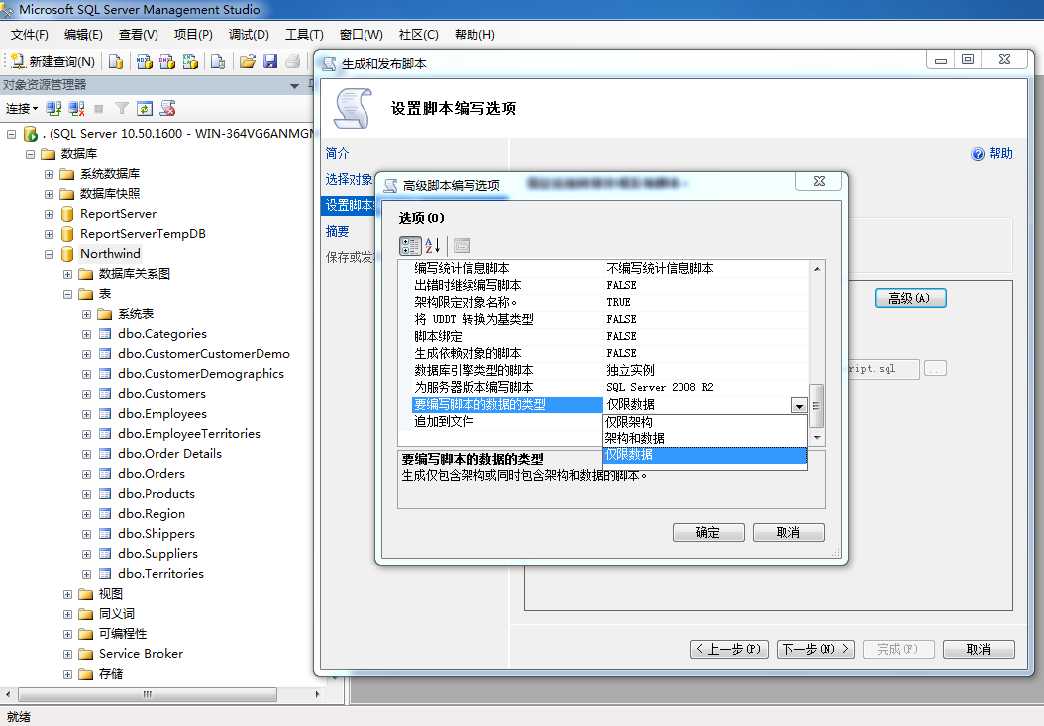
Task: Click the table icon beside dbo.Categories
Action: point(105,334)
